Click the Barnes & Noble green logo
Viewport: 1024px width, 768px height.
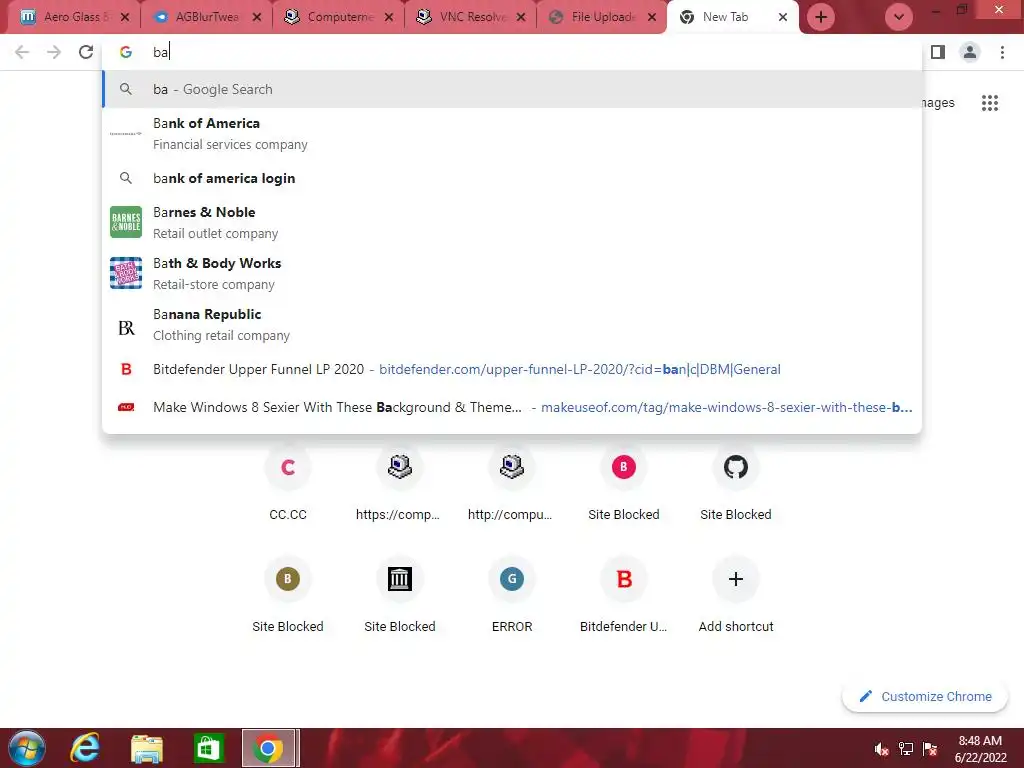tap(126, 222)
